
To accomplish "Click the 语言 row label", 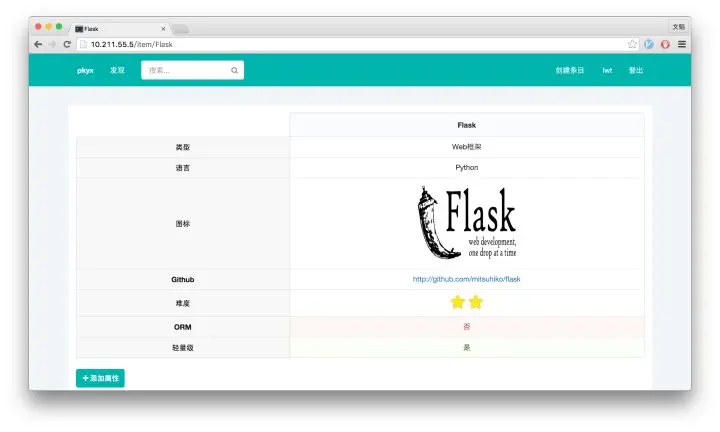I will coord(183,168).
